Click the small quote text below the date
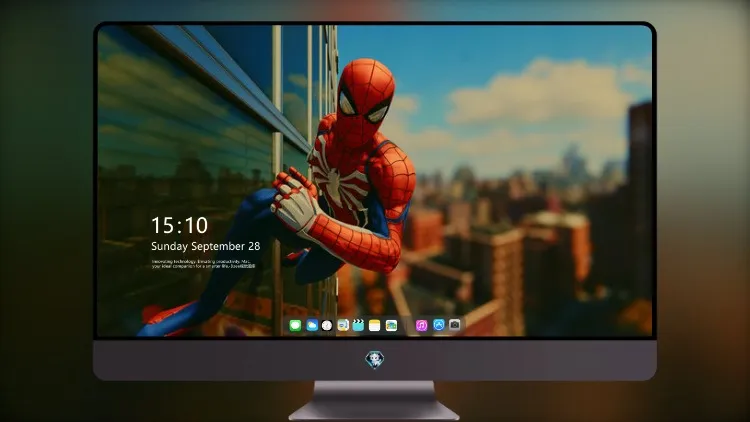This screenshot has height=422, width=750. coord(204,264)
